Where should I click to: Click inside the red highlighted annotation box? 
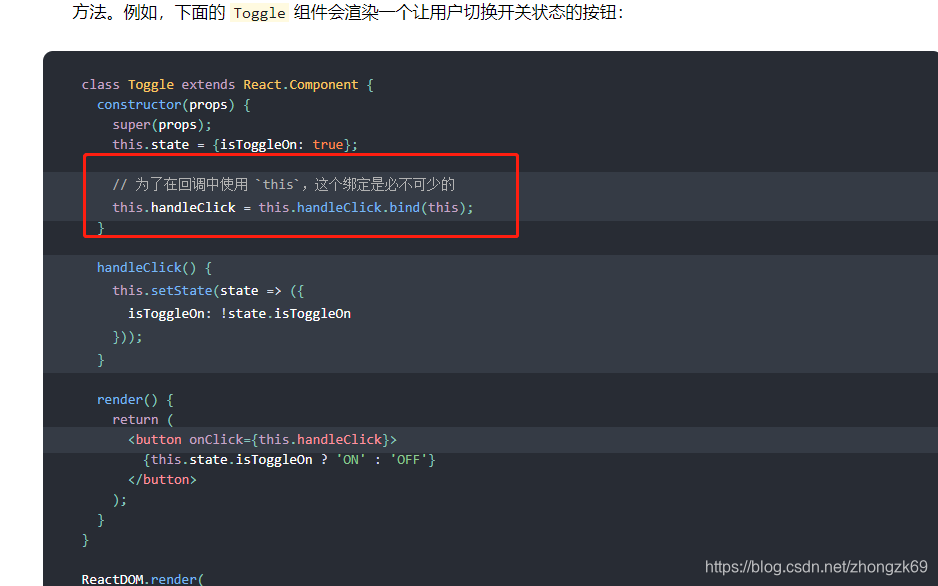click(300, 196)
